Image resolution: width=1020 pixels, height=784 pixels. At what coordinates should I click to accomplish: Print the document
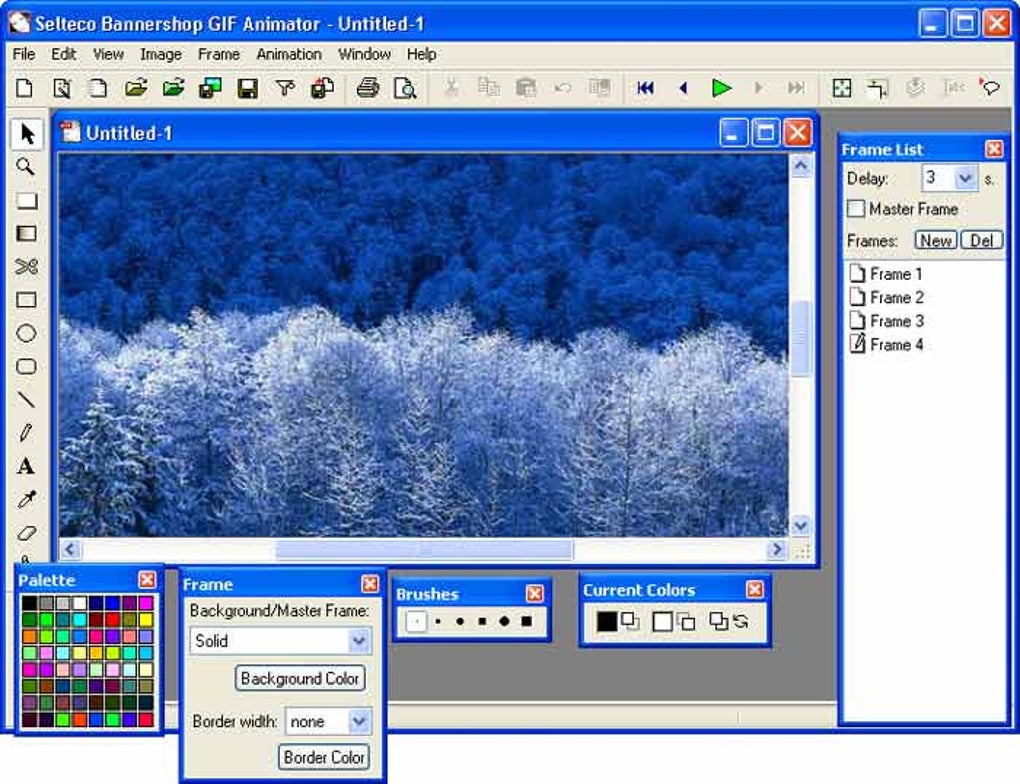(368, 88)
